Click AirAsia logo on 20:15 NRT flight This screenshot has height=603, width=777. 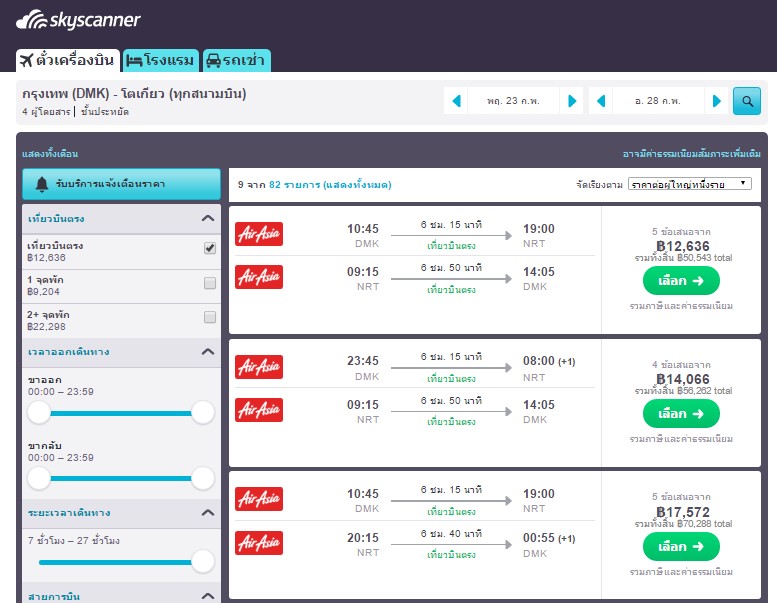259,543
